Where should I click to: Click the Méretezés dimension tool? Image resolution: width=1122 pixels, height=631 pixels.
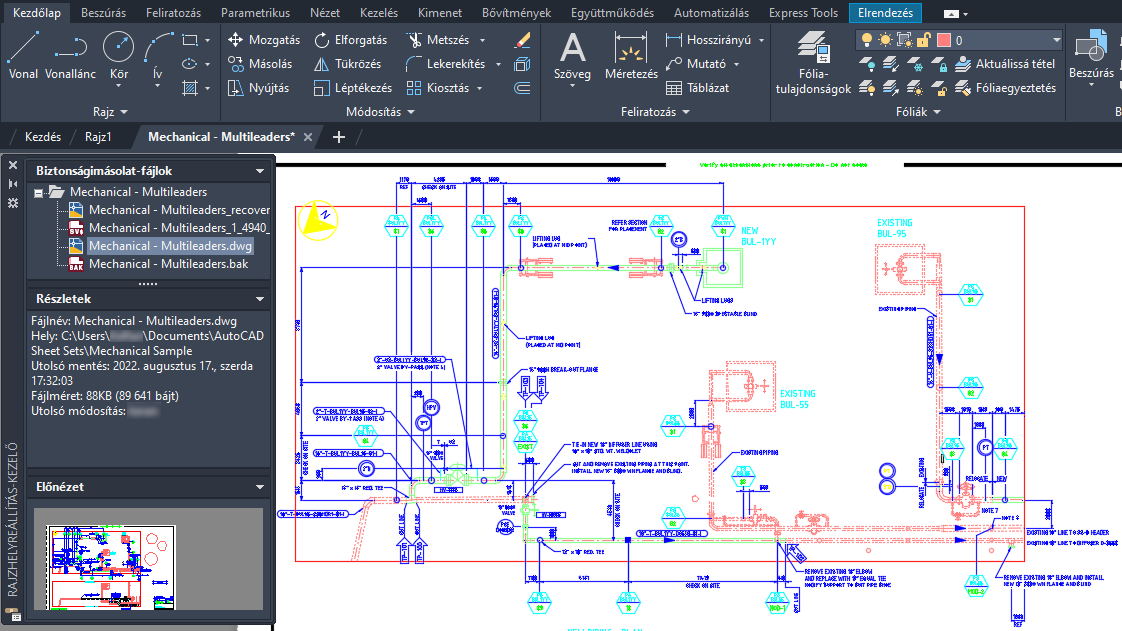[631, 55]
